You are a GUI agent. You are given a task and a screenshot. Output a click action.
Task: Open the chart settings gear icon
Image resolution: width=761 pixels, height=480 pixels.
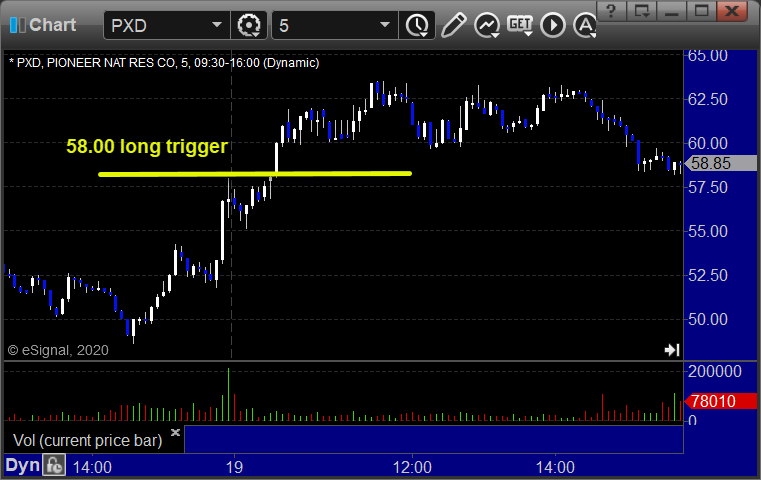point(248,25)
